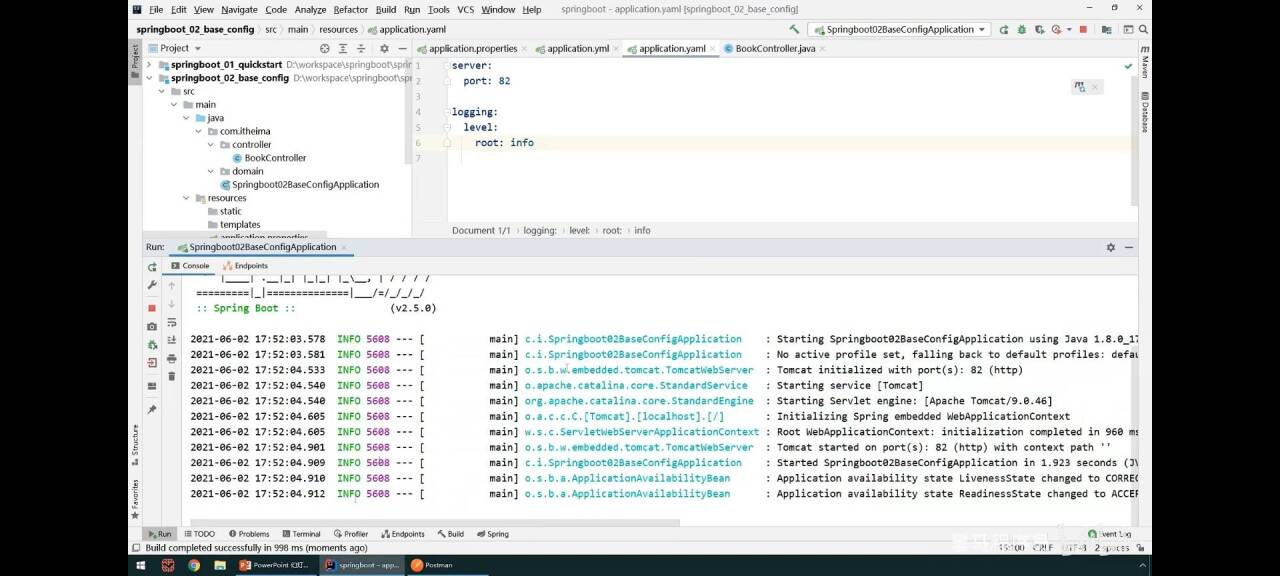Open the Spring tool window
This screenshot has height=576, width=1280.
492,534
